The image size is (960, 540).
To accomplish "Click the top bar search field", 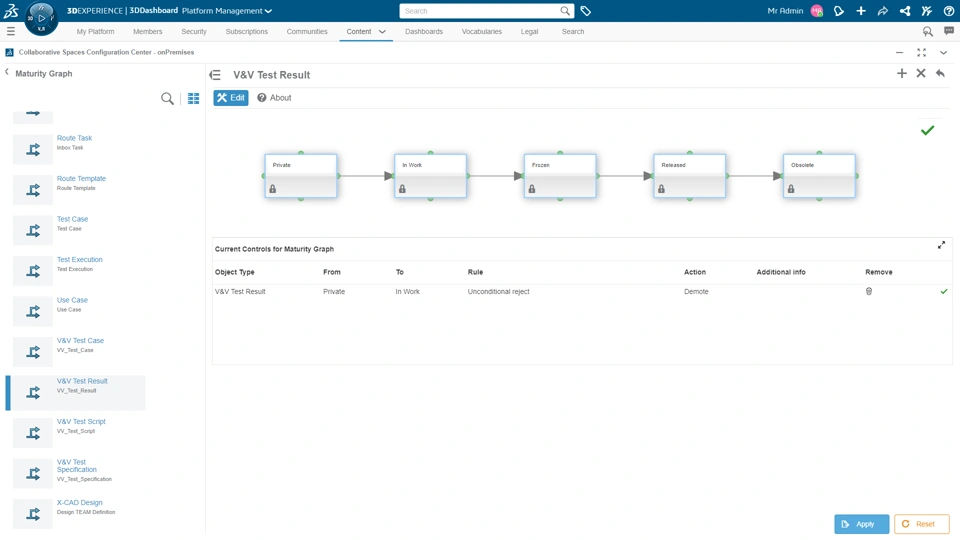I will click(x=480, y=11).
